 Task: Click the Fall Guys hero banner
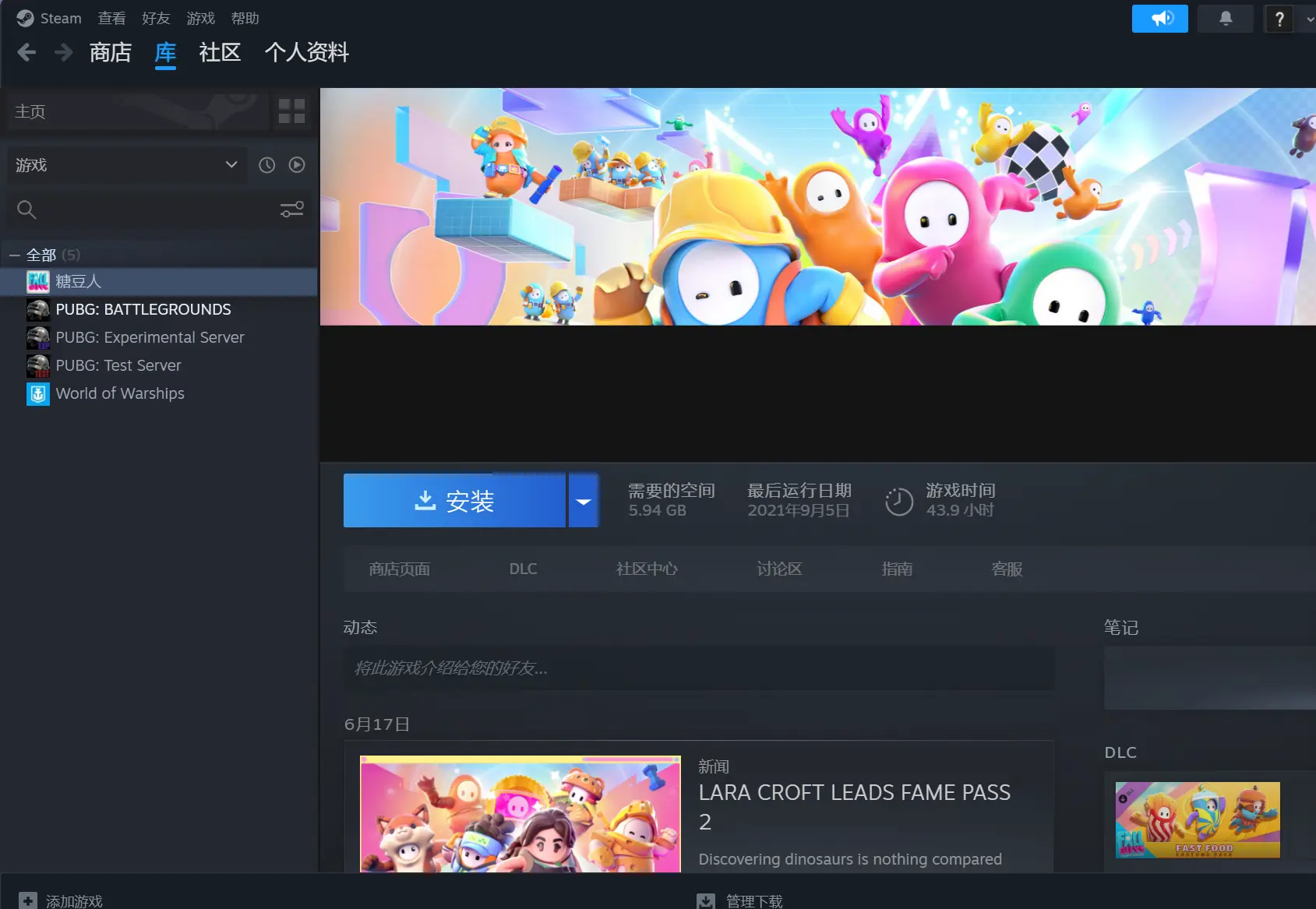tap(818, 206)
